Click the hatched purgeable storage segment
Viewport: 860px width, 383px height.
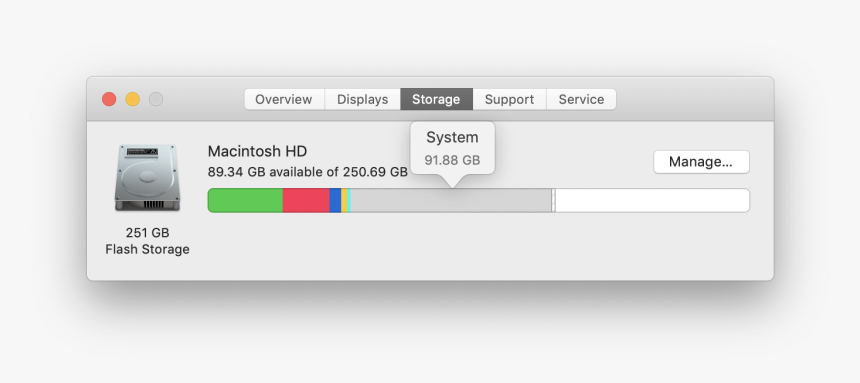[x=553, y=200]
